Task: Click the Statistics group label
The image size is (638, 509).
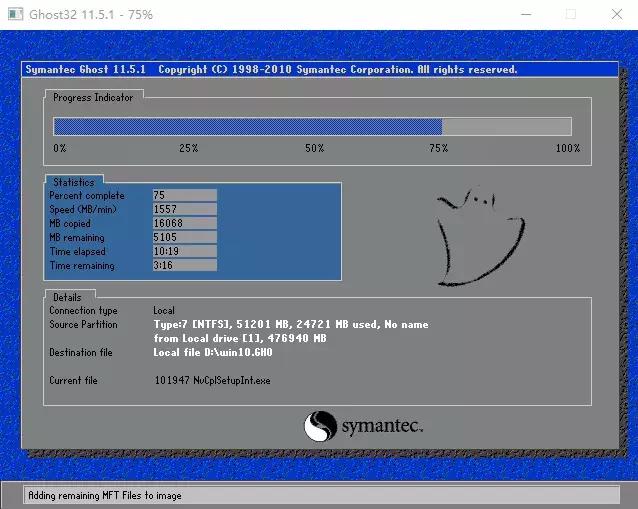Action: tap(74, 182)
